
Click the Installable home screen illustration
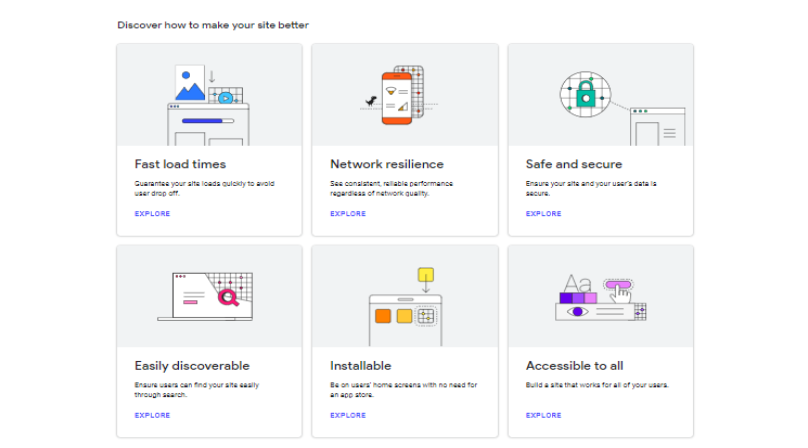point(406,307)
